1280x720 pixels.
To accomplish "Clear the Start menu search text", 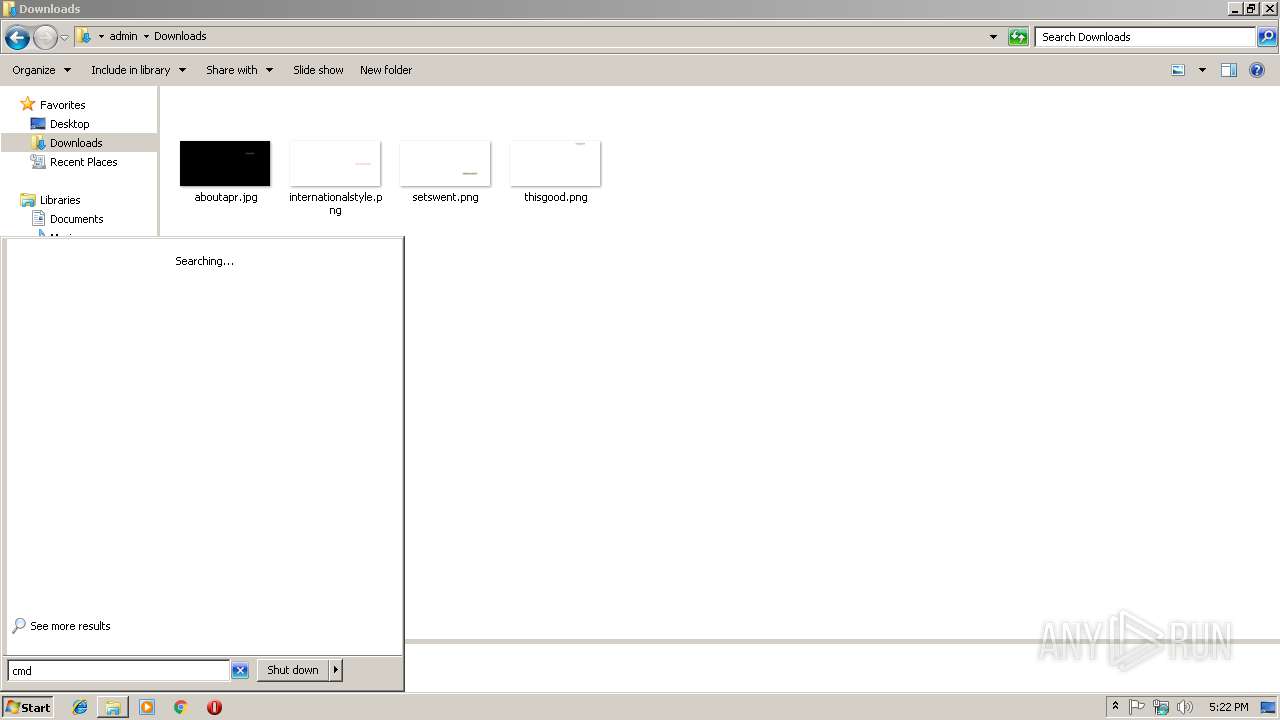I will pyautogui.click(x=240, y=671).
